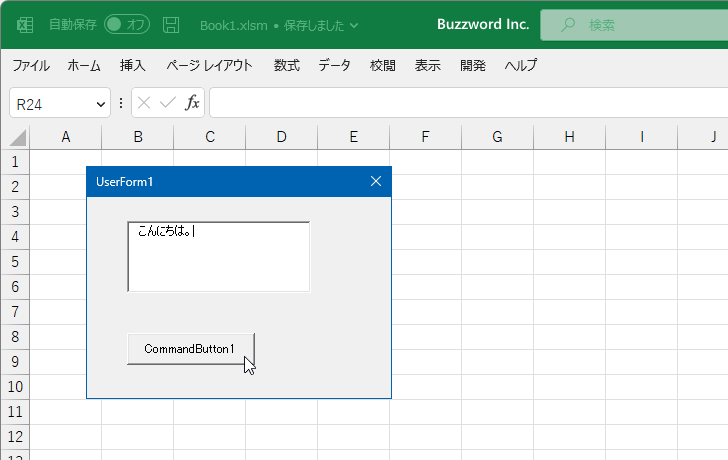Click the formula bar enter checkmark icon

coord(168,103)
